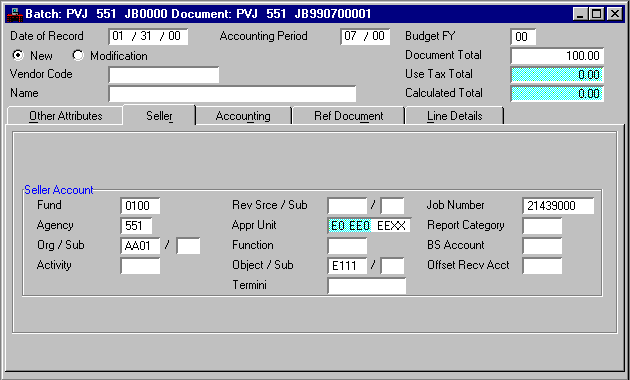Click the Object field containing E111
630x380 pixels.
pos(347,266)
